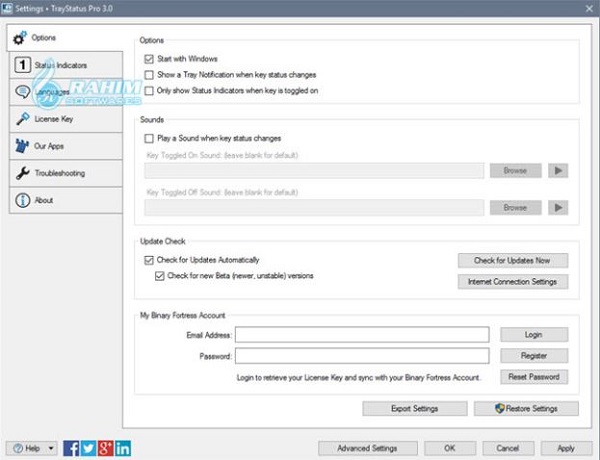Click Check for Updates Now button

pyautogui.click(x=513, y=261)
